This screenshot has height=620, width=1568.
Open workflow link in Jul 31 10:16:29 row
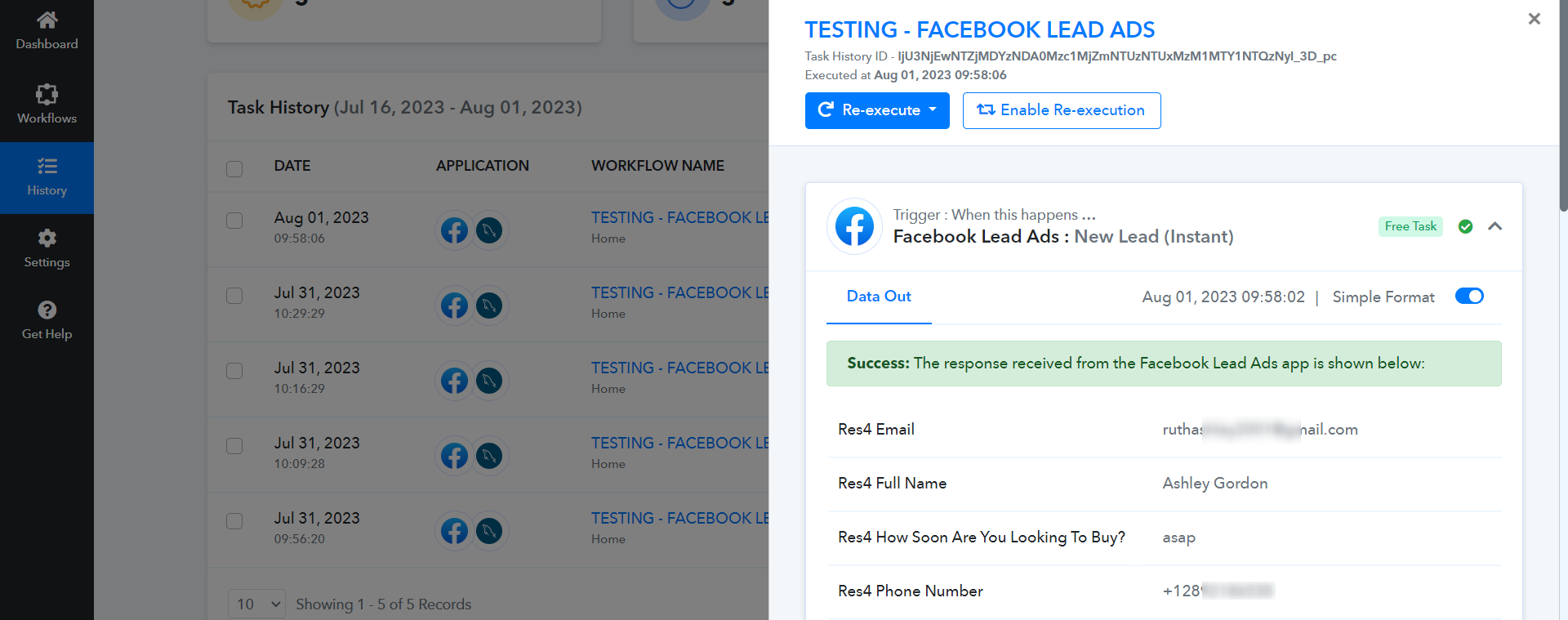click(x=679, y=368)
